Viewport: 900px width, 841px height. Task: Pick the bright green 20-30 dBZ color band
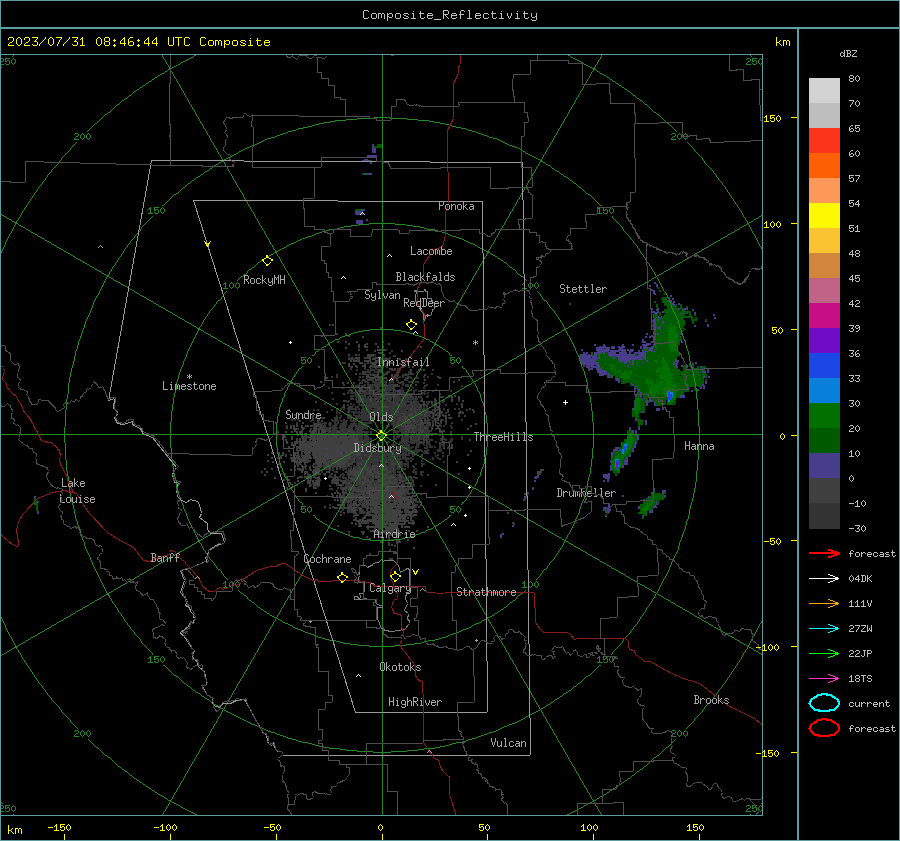tap(824, 415)
